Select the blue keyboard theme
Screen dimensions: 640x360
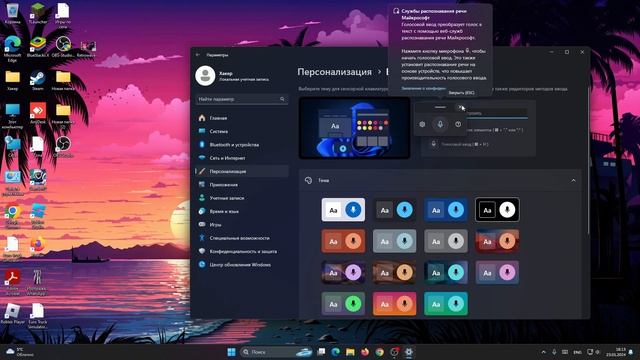pos(446,210)
